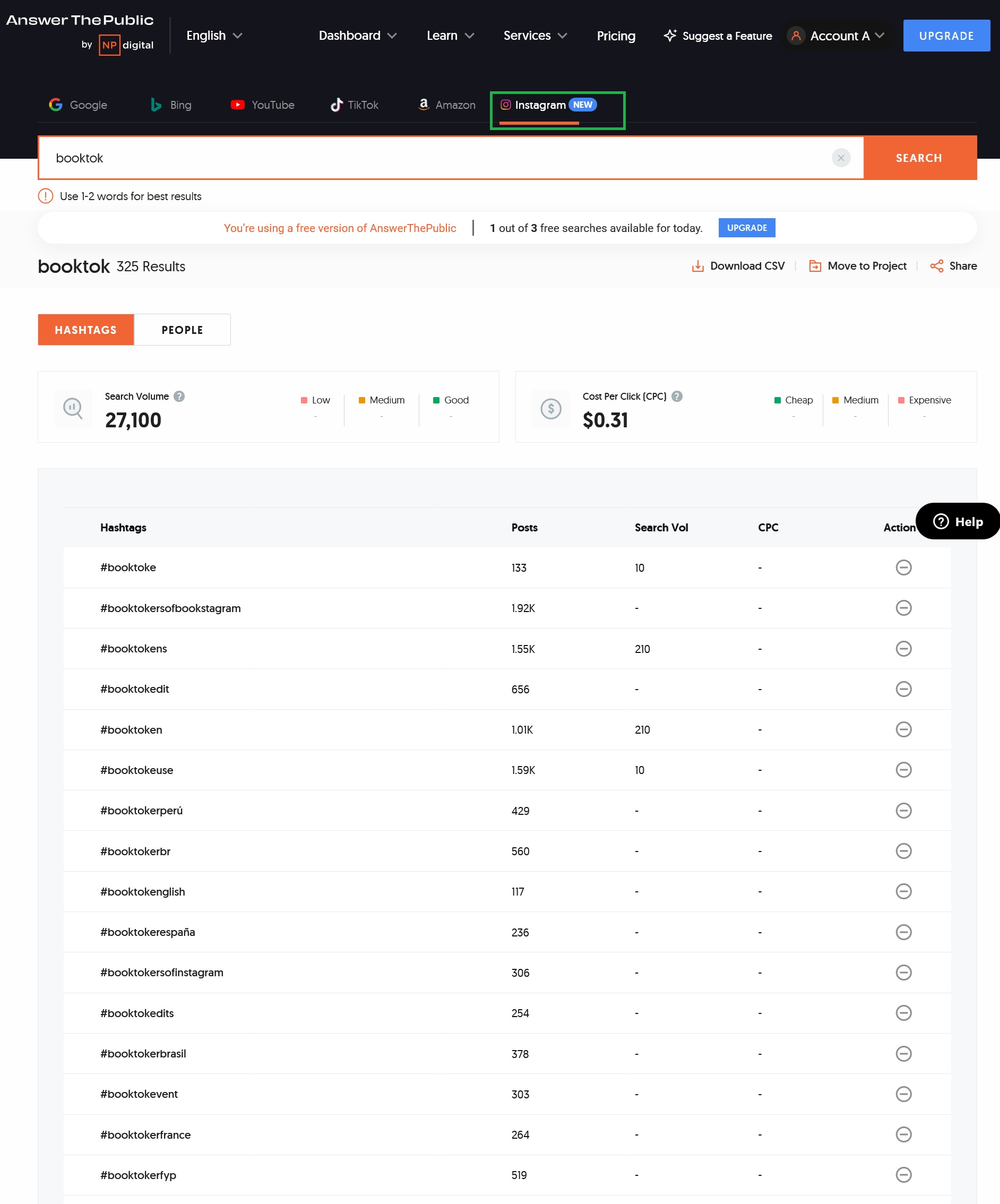Remove the #booktokenglish hashtag row
This screenshot has height=1204, width=1000.
pyautogui.click(x=903, y=891)
